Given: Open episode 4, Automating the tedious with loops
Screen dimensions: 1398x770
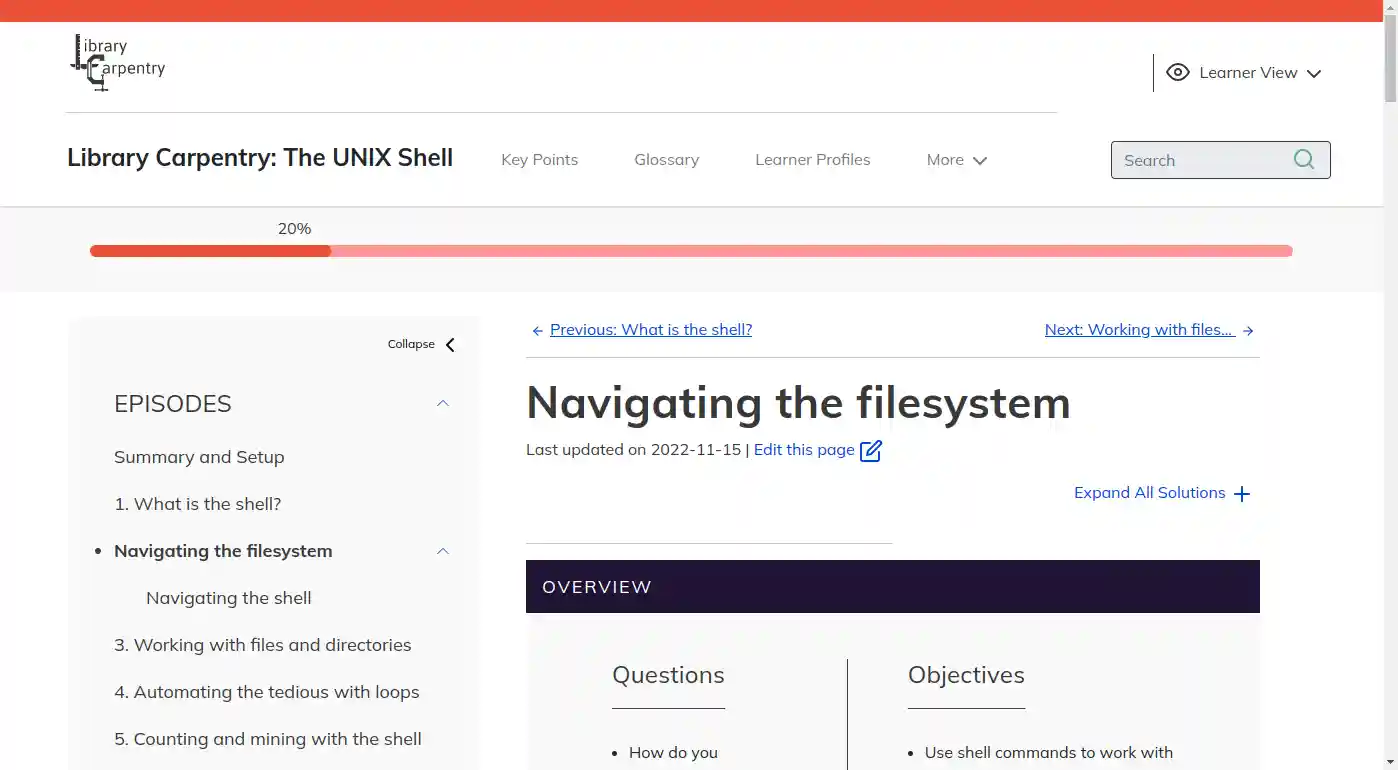Looking at the screenshot, I should 267,691.
